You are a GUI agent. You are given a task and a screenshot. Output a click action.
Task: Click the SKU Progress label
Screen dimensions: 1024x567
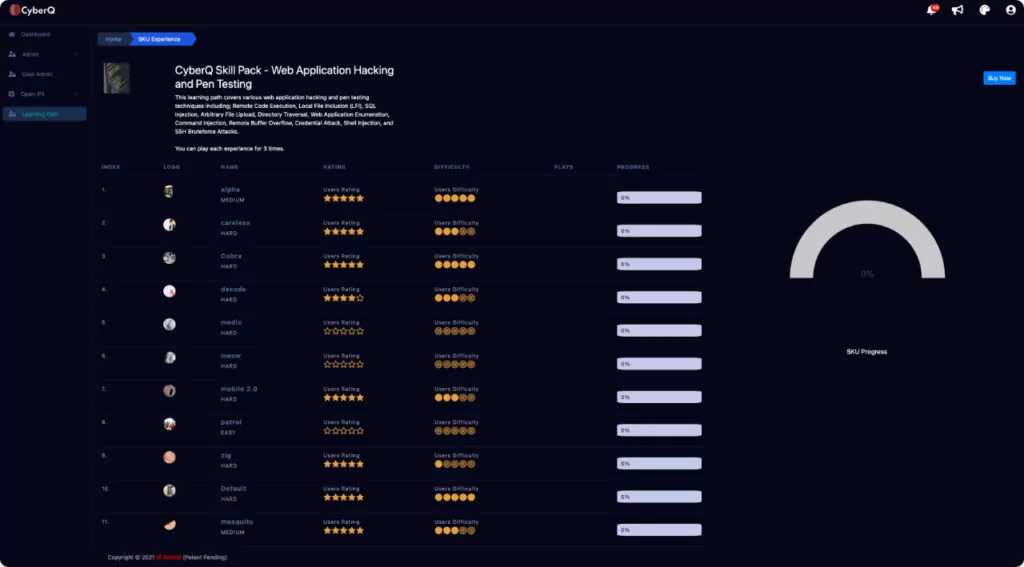(x=867, y=351)
